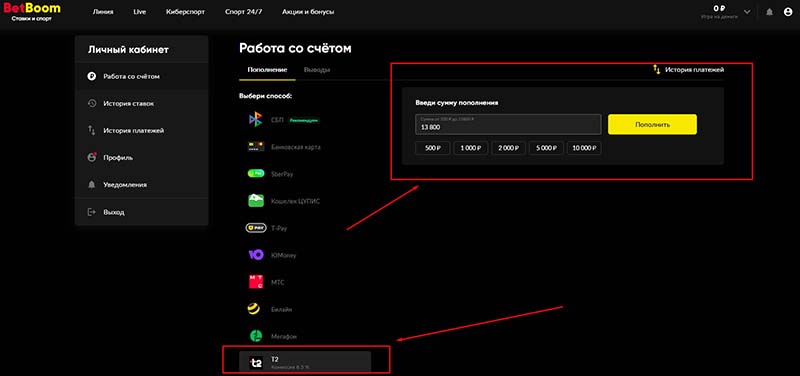Click the exit icon beside Выход

92,212
